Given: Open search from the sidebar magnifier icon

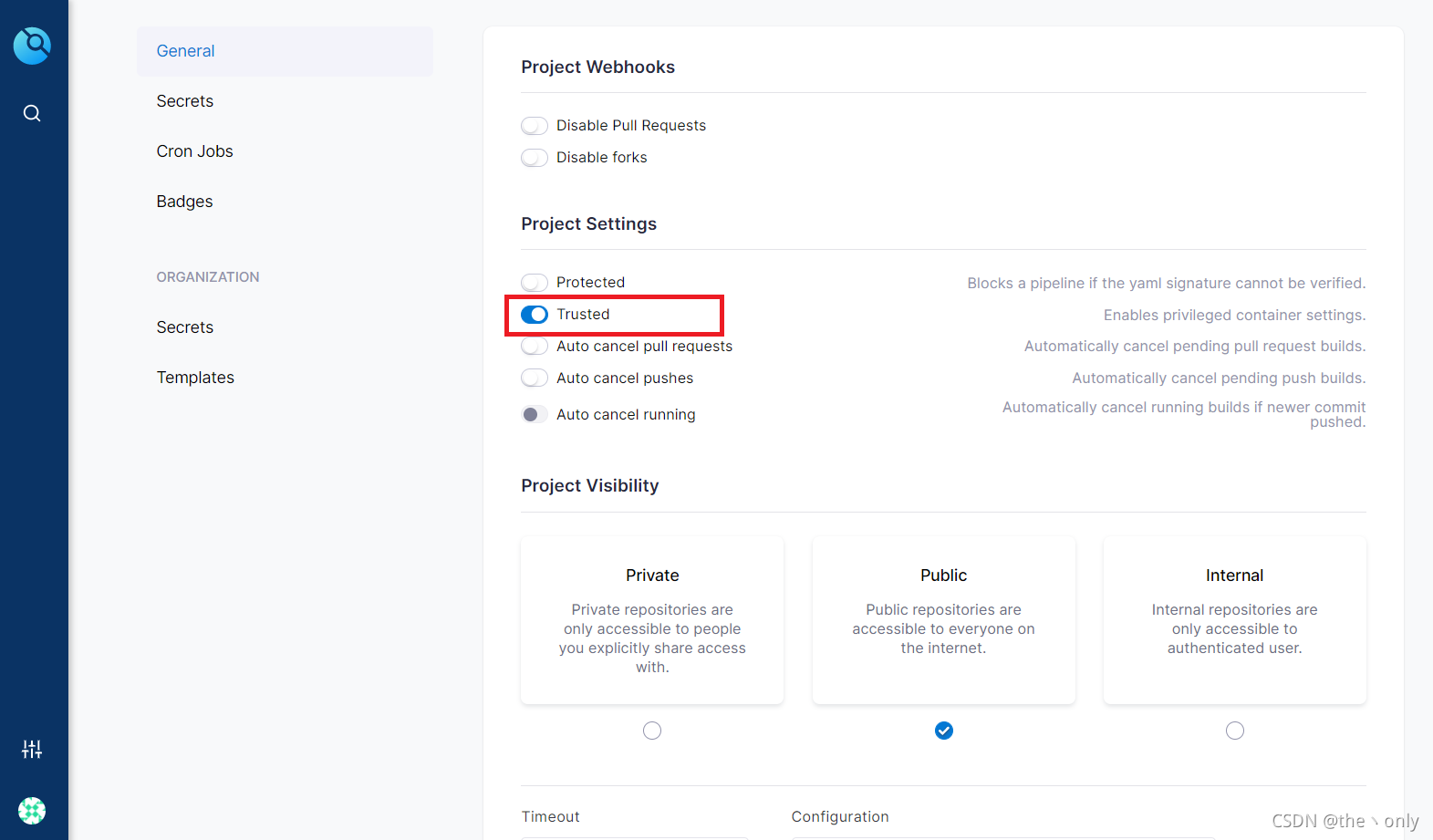Looking at the screenshot, I should point(32,113).
